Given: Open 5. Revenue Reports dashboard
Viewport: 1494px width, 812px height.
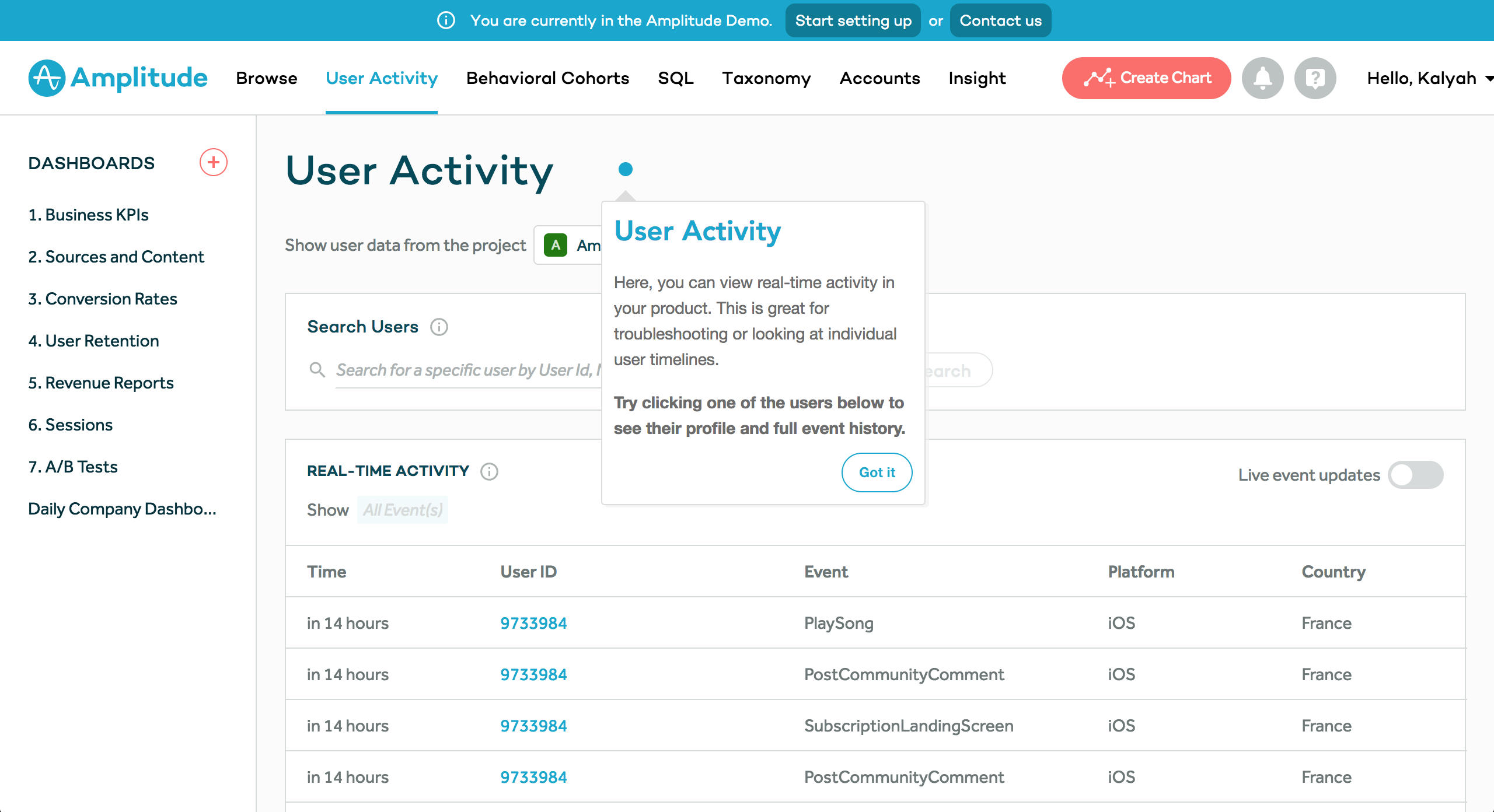Looking at the screenshot, I should [x=101, y=383].
